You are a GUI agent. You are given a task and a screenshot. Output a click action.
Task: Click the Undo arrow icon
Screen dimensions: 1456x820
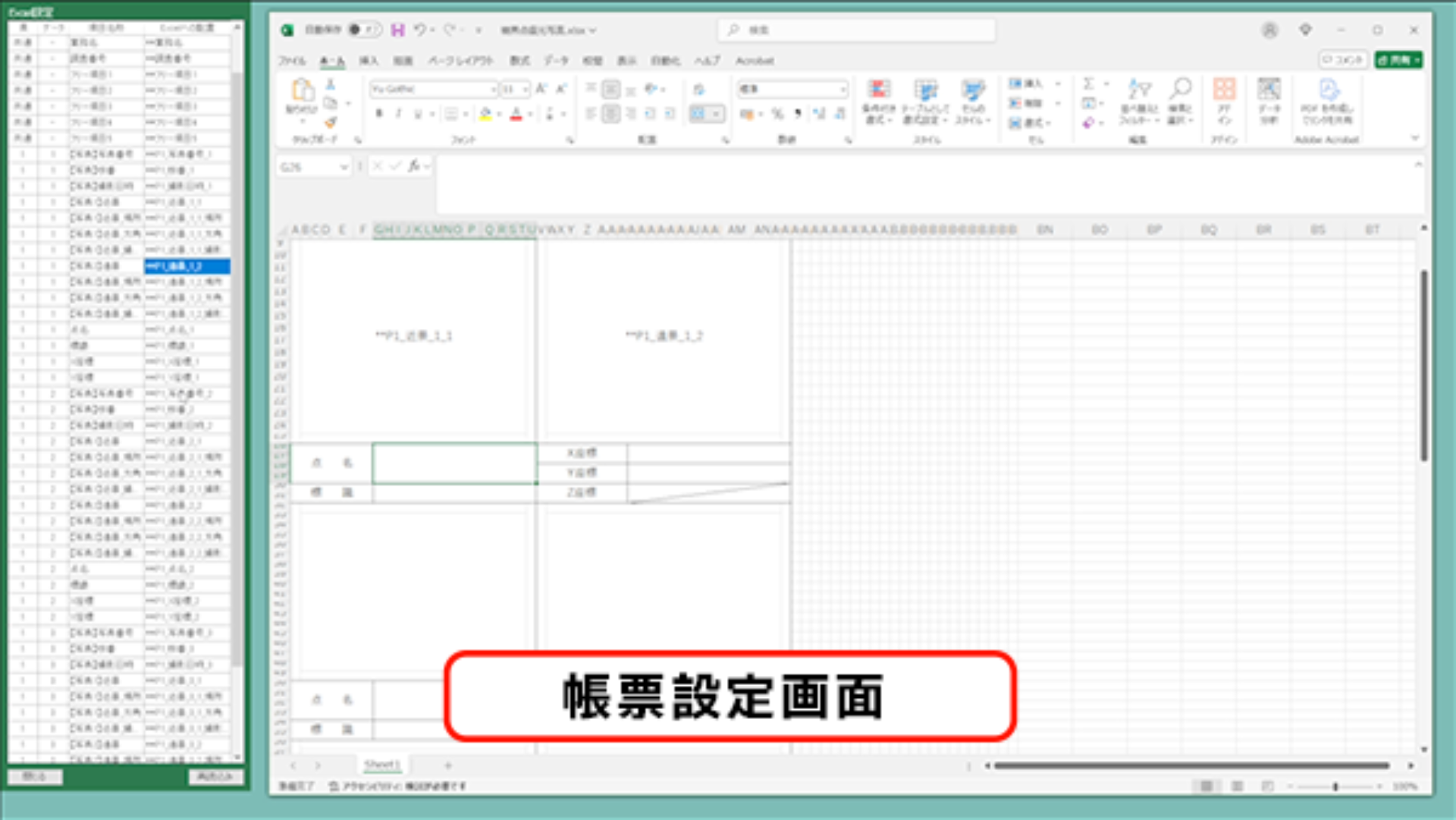point(419,30)
